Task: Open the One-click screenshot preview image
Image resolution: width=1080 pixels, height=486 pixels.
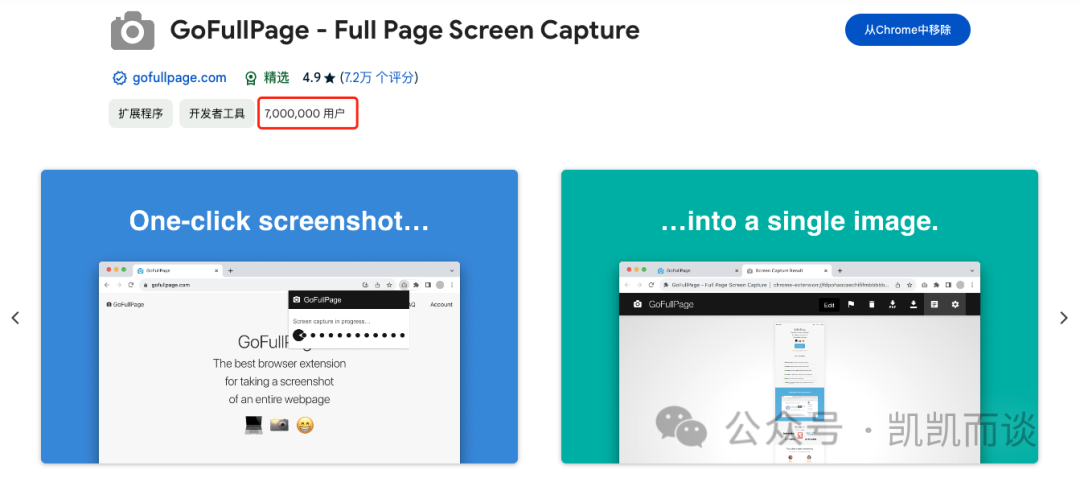Action: [x=279, y=317]
